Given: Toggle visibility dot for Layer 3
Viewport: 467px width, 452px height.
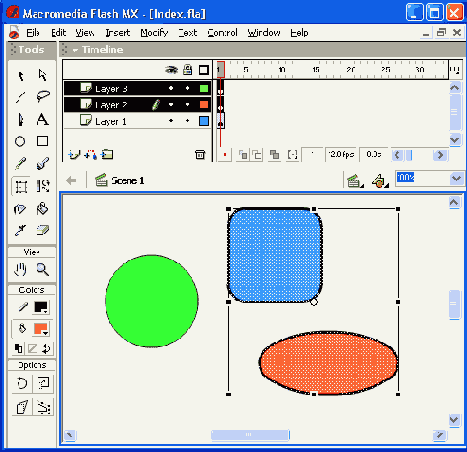Looking at the screenshot, I should click(x=171, y=88).
